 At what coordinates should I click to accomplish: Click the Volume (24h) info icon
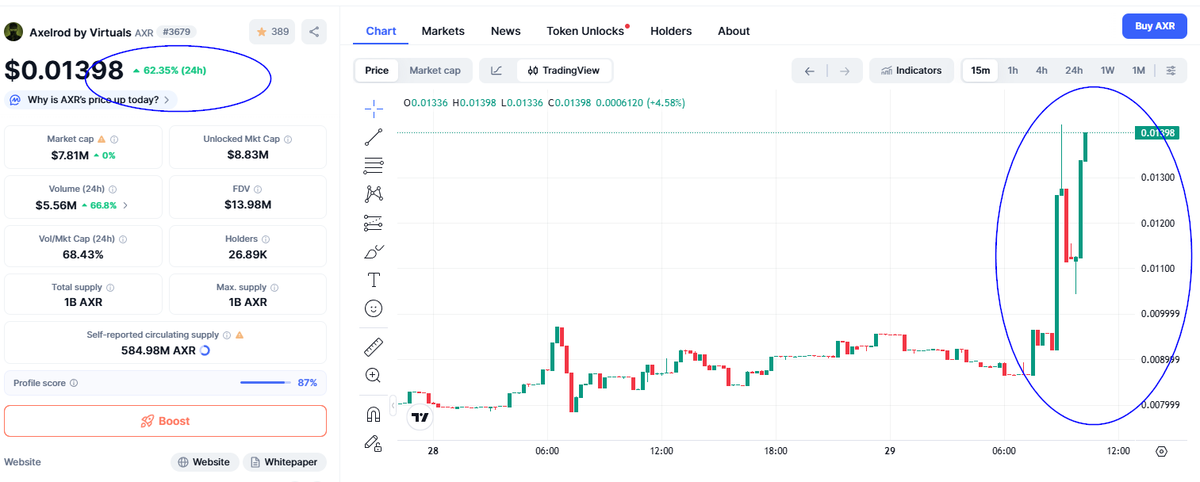(x=111, y=189)
